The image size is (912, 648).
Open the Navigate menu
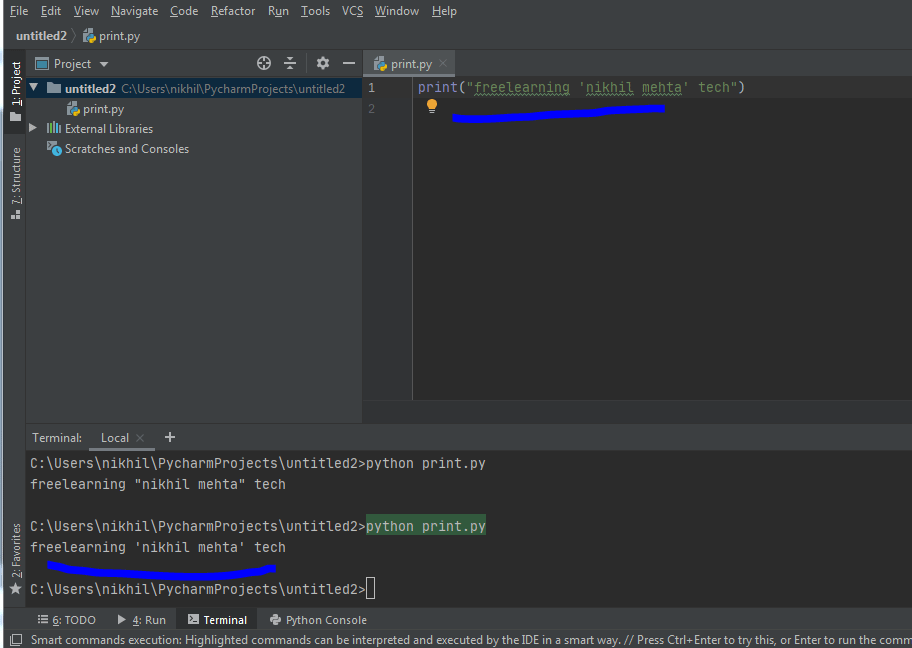coord(134,11)
